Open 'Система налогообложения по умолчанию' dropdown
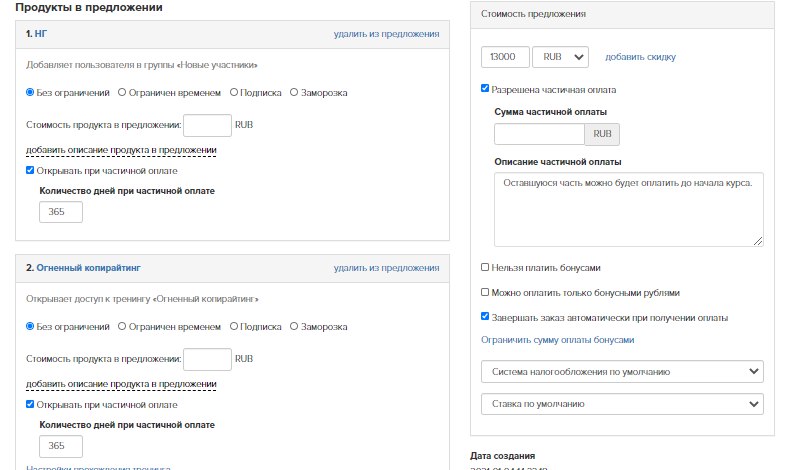This screenshot has width=785, height=470. point(622,372)
